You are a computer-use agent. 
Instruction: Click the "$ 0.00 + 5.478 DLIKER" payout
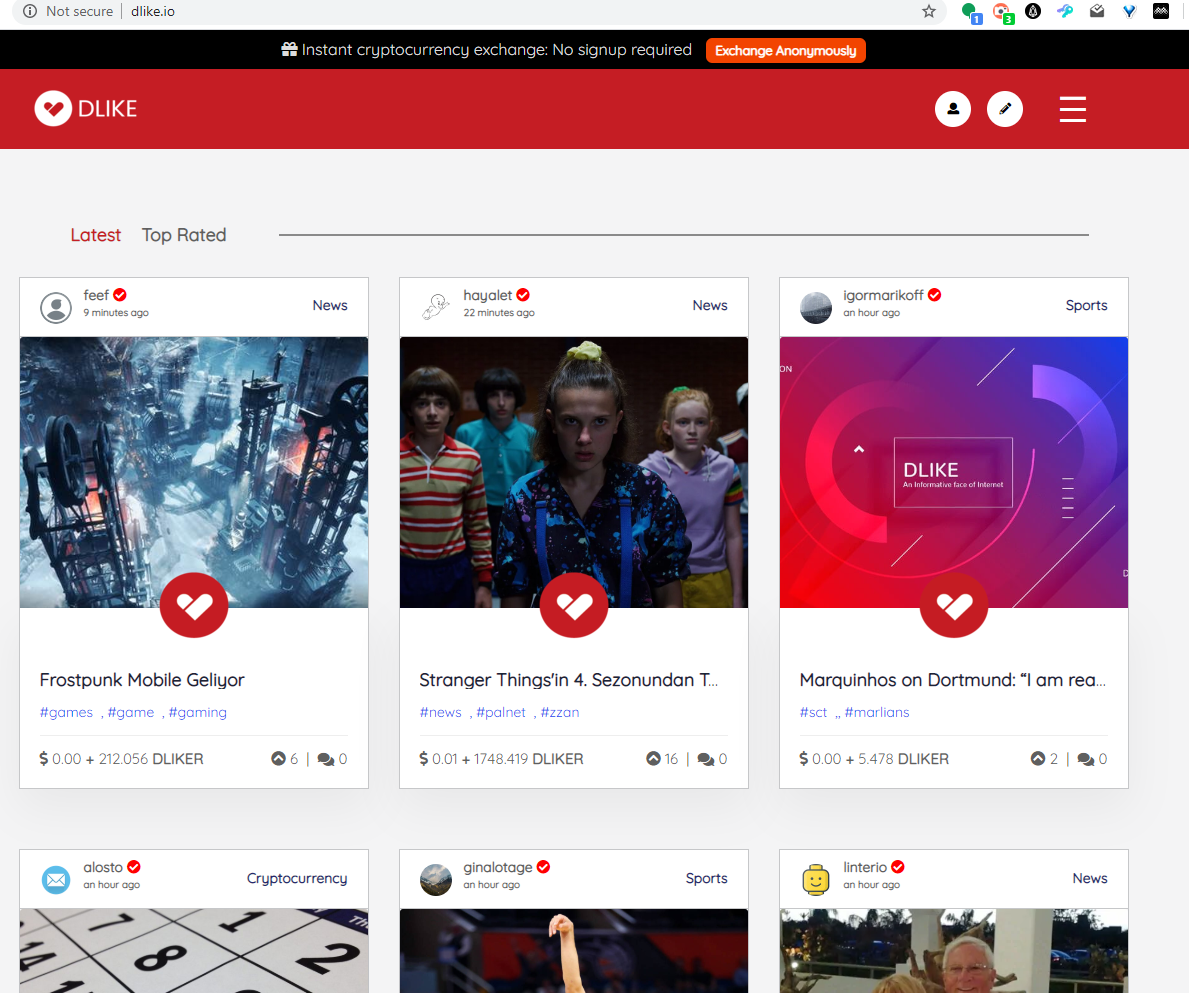pos(874,759)
